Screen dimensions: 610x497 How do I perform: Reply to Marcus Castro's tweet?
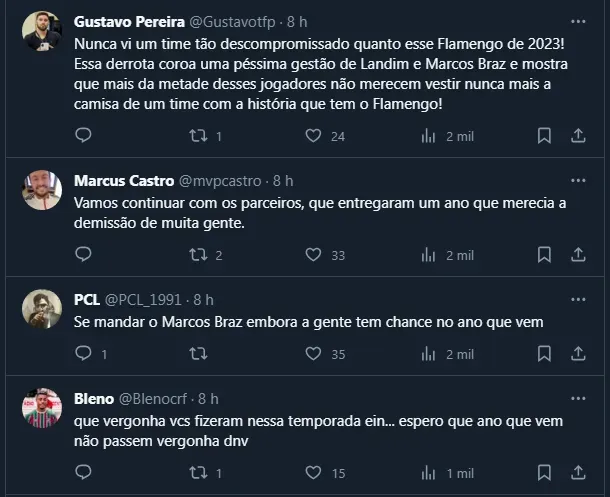point(84,255)
